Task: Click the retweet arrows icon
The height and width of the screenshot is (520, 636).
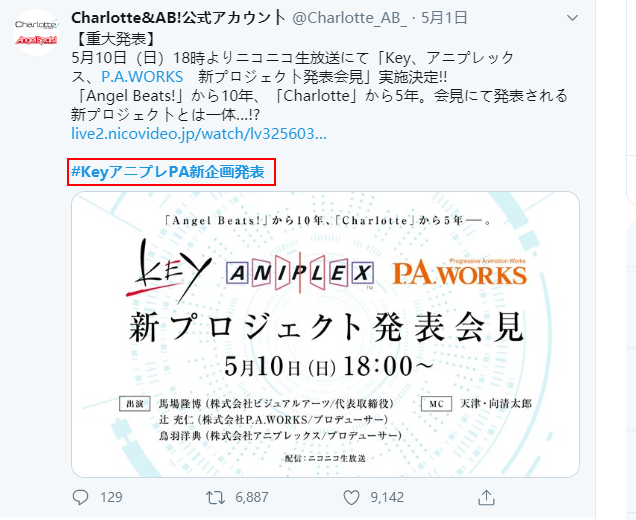Action: (215, 498)
